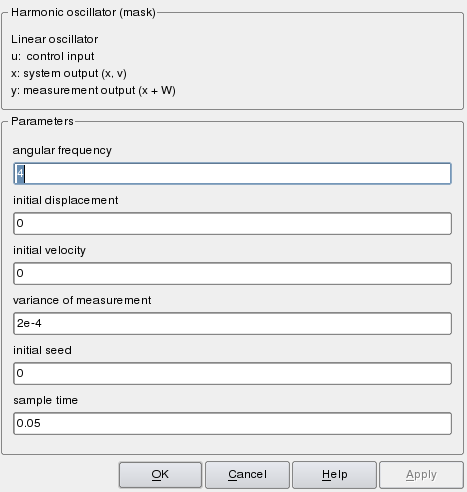Dismiss the dialog with Cancel

247,475
